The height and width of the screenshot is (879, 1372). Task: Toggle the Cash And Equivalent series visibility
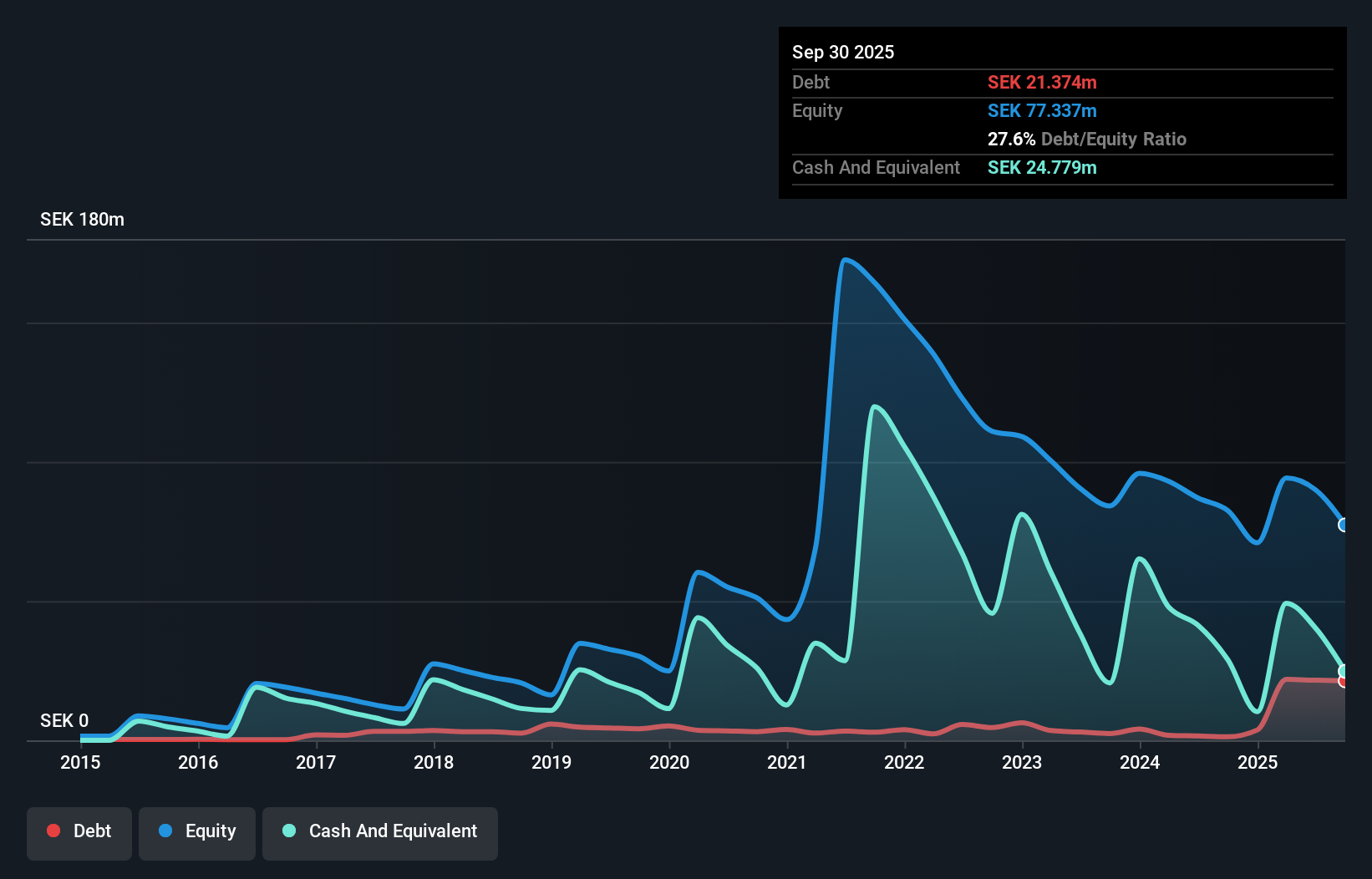point(379,831)
